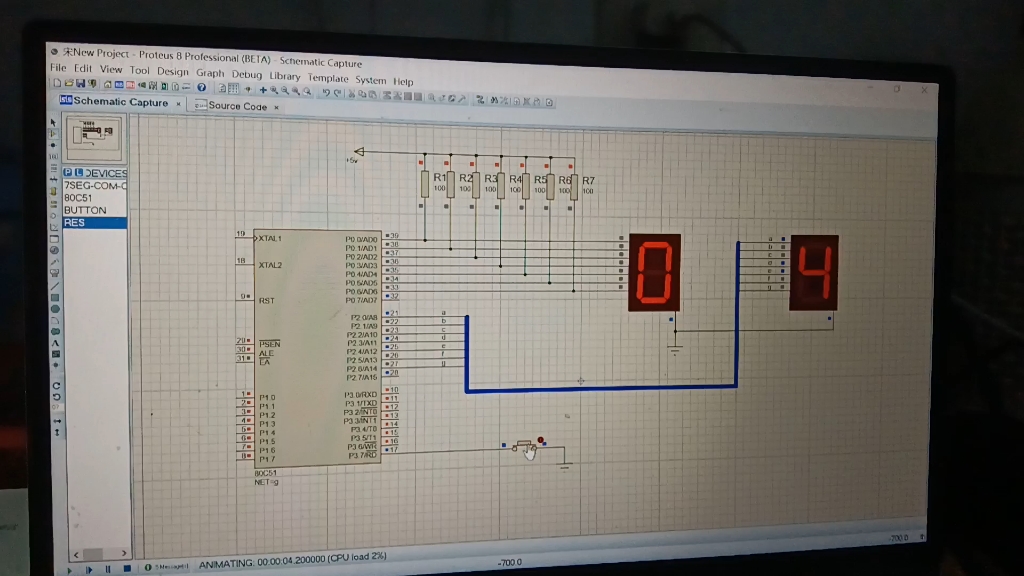Image resolution: width=1024 pixels, height=576 pixels.
Task: Click the Zoom Out magnifier icon
Action: (285, 90)
